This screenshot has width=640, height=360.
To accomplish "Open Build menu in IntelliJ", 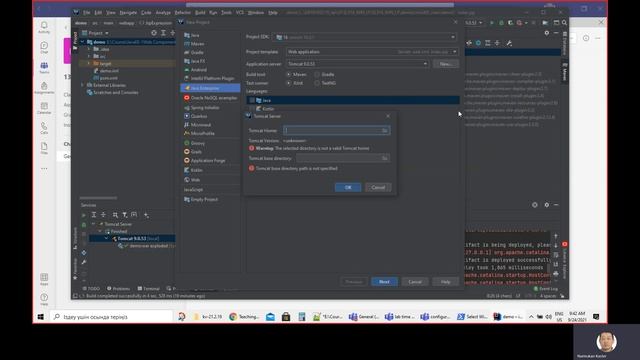I will 200,13.
